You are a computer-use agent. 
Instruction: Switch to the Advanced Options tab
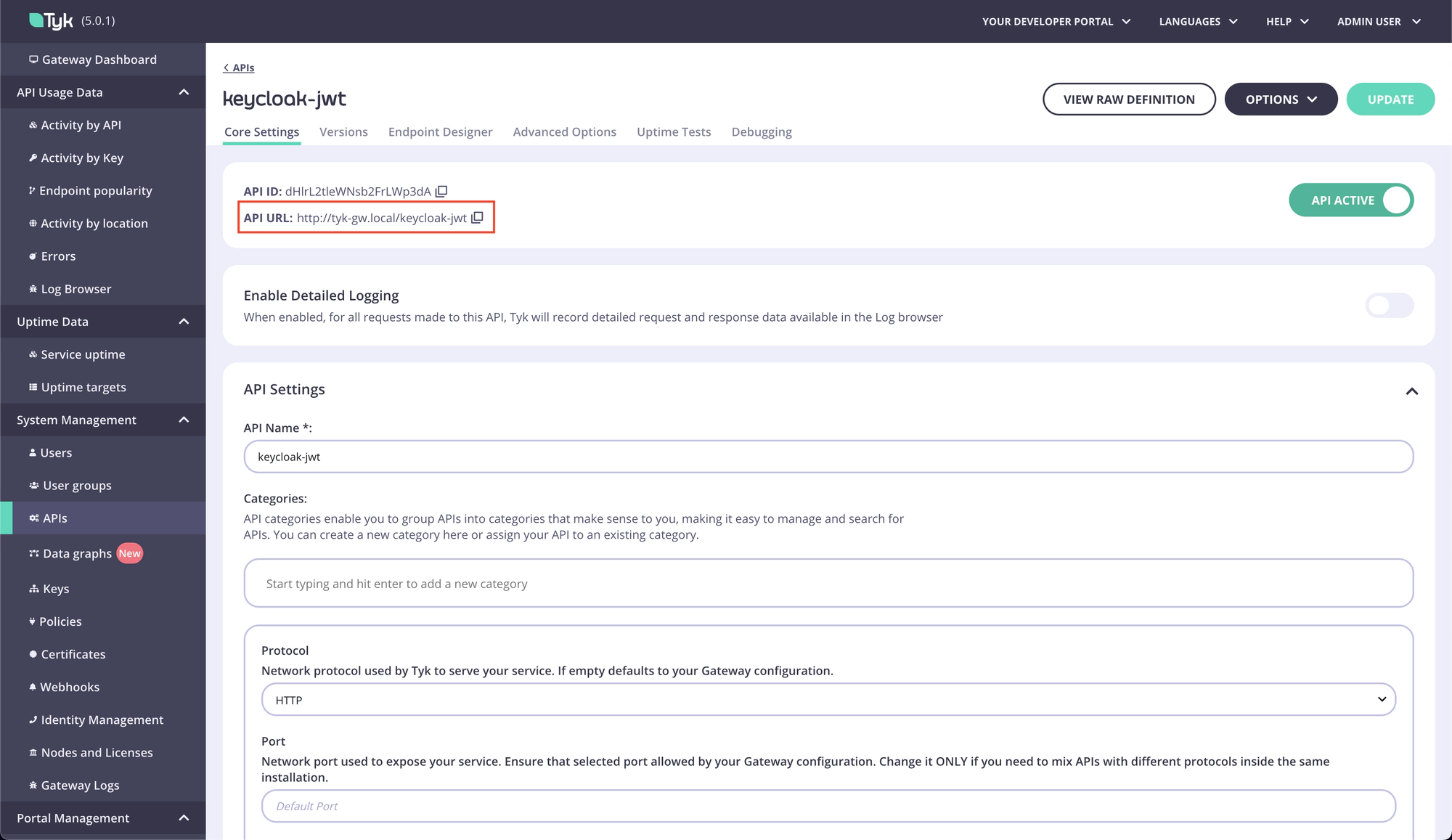point(564,132)
